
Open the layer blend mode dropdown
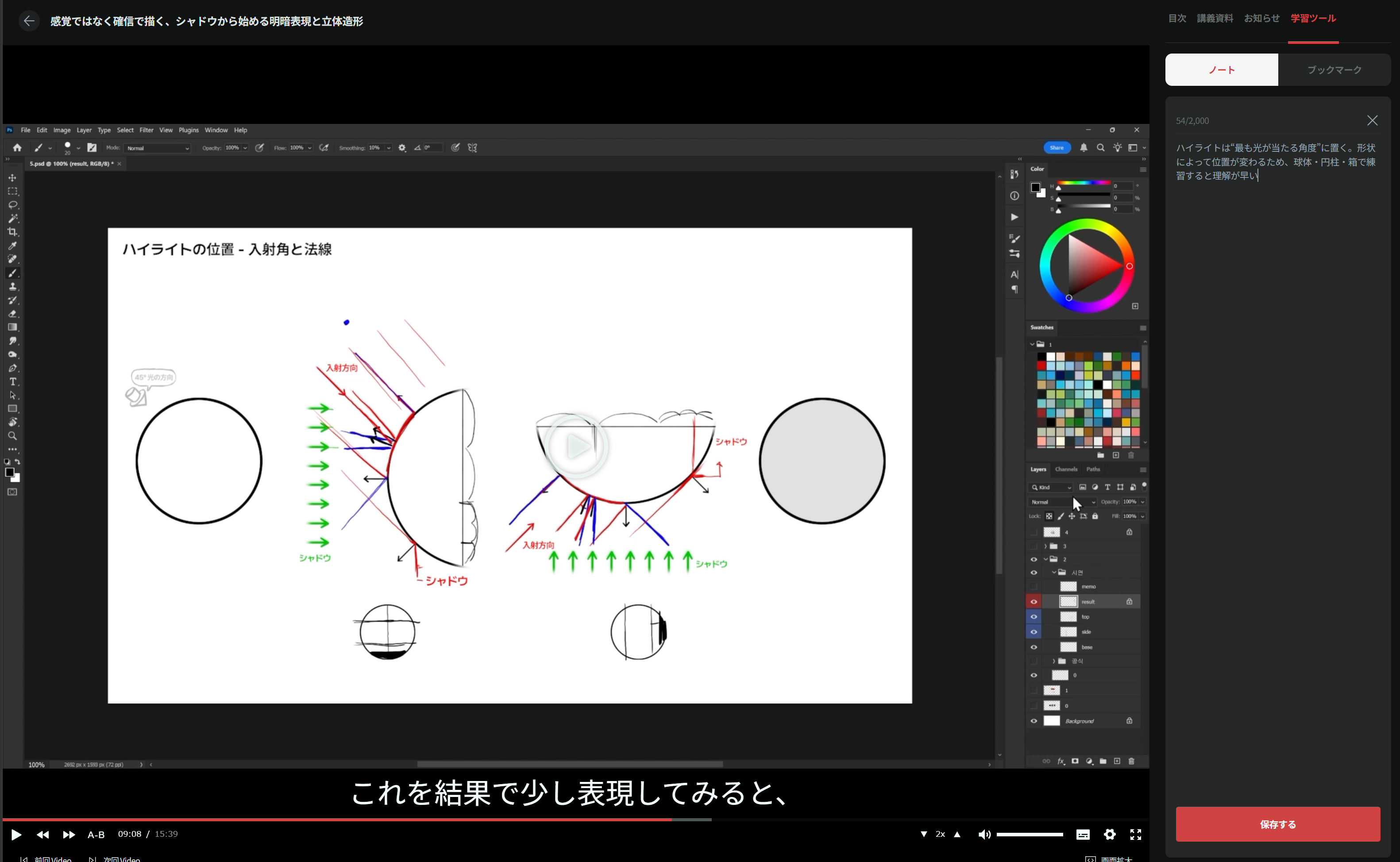coord(1062,502)
